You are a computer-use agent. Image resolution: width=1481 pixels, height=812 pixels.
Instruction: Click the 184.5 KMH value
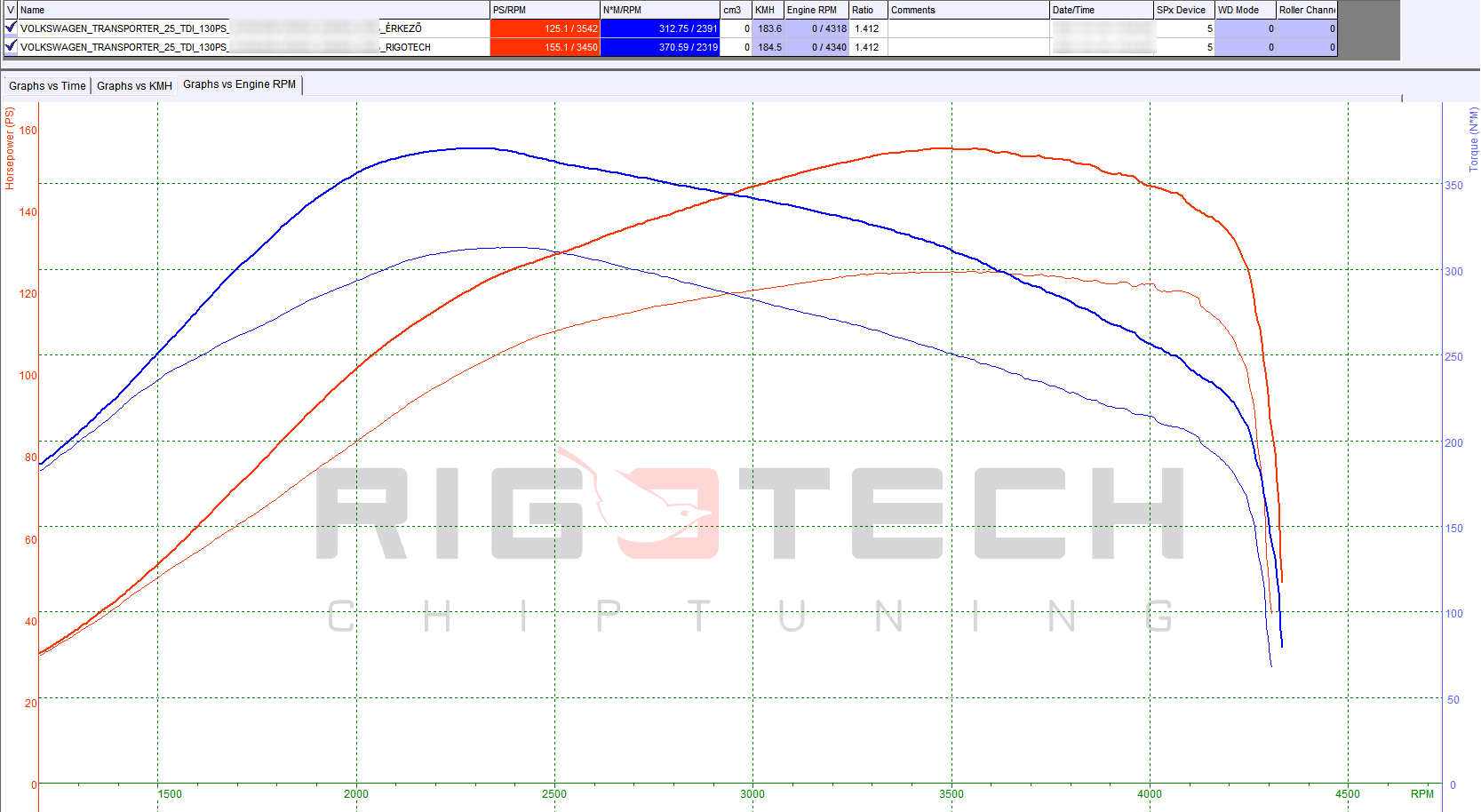(x=768, y=47)
